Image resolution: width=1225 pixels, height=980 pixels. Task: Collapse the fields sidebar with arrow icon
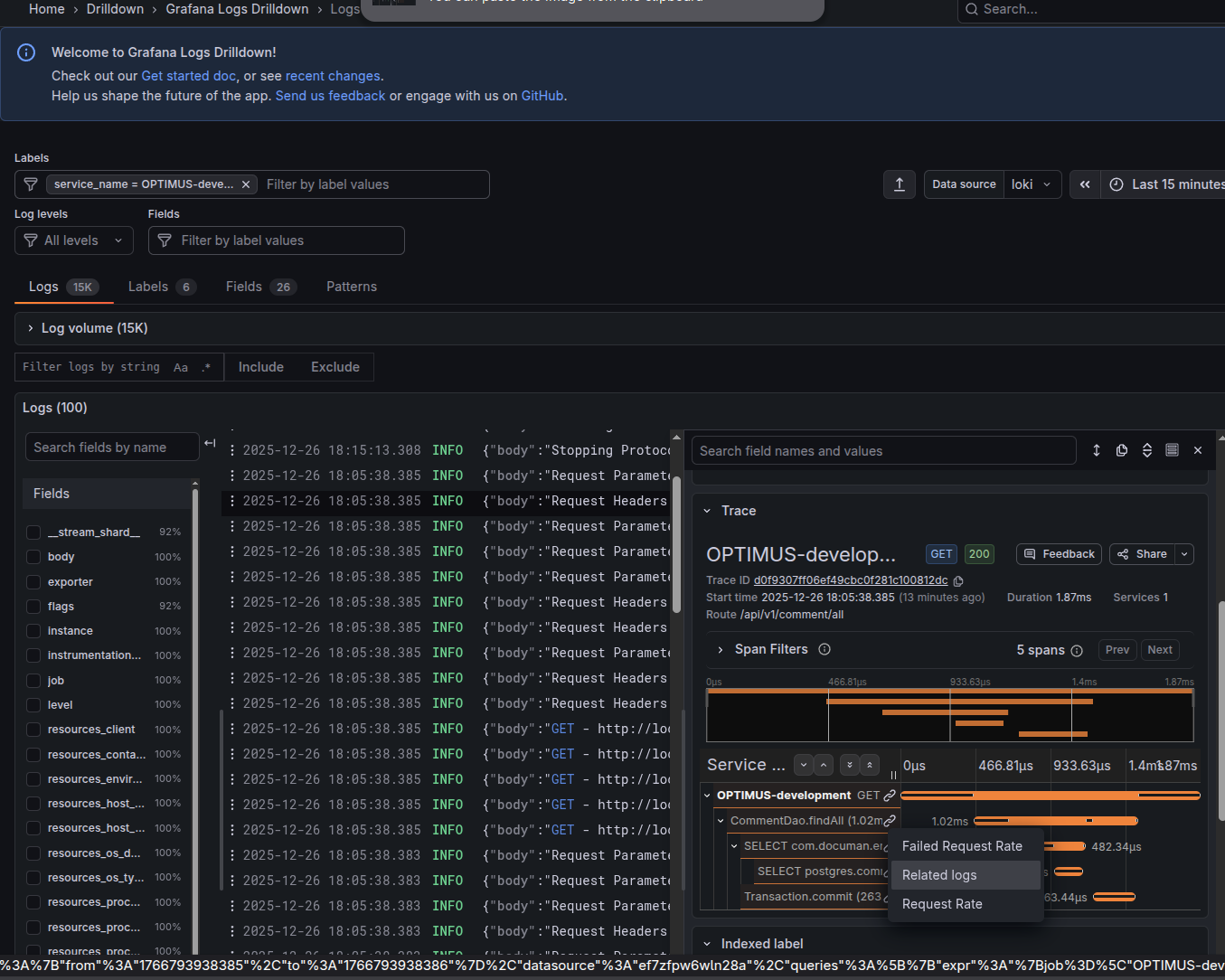click(x=210, y=443)
